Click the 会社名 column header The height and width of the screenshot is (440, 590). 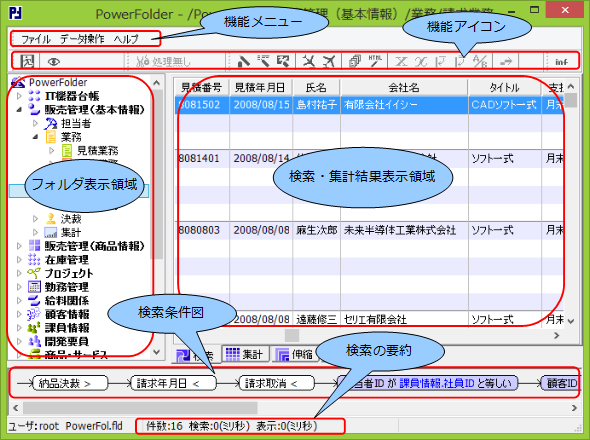[x=404, y=88]
